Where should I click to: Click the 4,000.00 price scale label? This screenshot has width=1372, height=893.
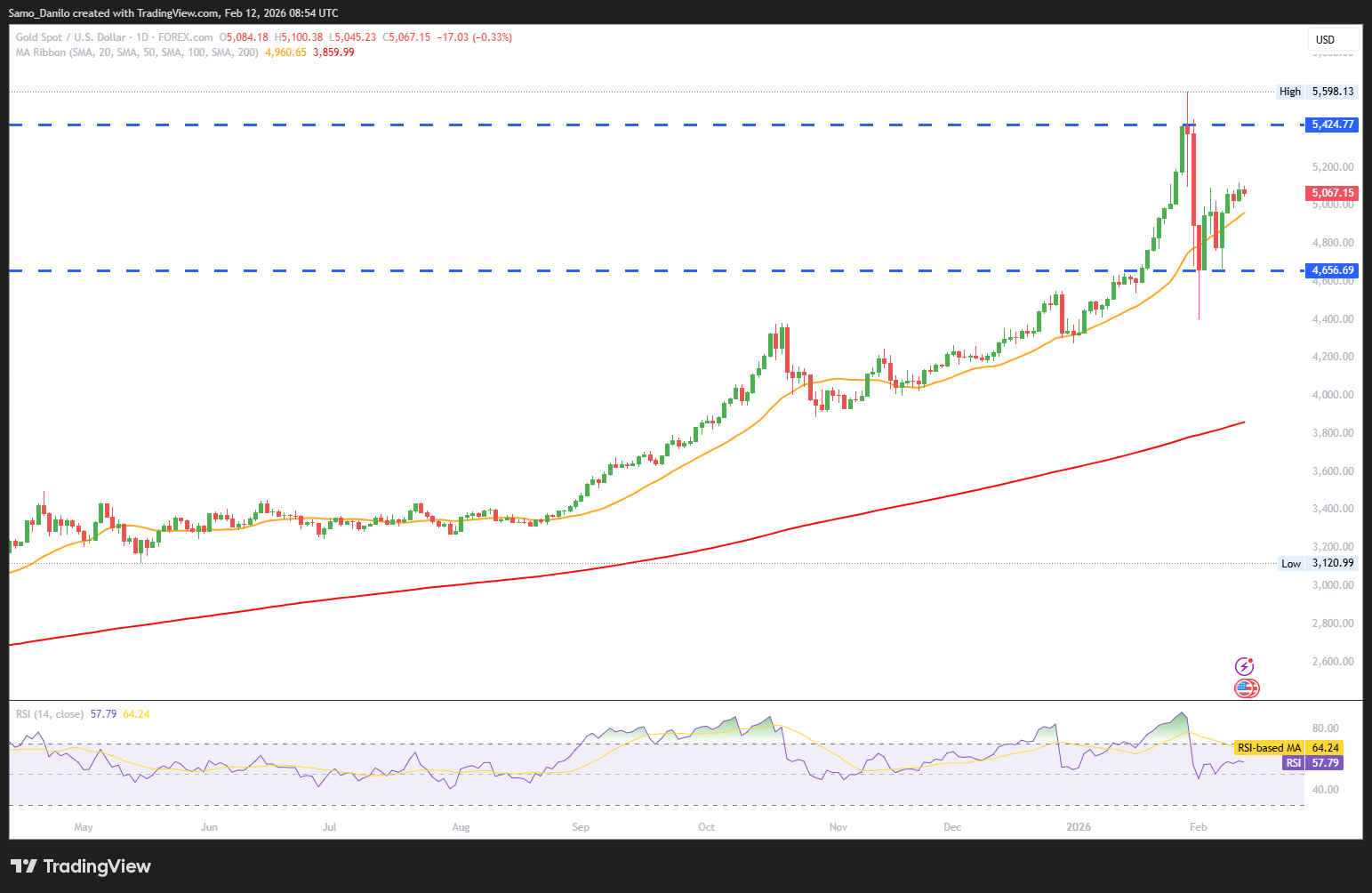coord(1332,395)
